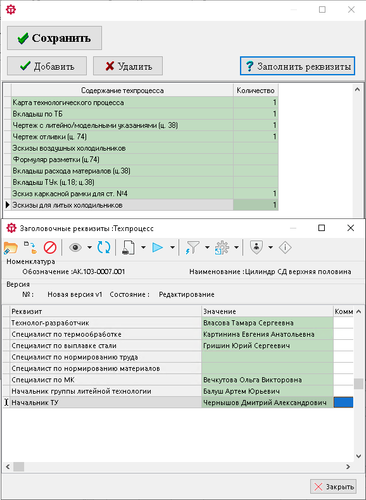Click the red prohibit circle icon

tap(50, 248)
